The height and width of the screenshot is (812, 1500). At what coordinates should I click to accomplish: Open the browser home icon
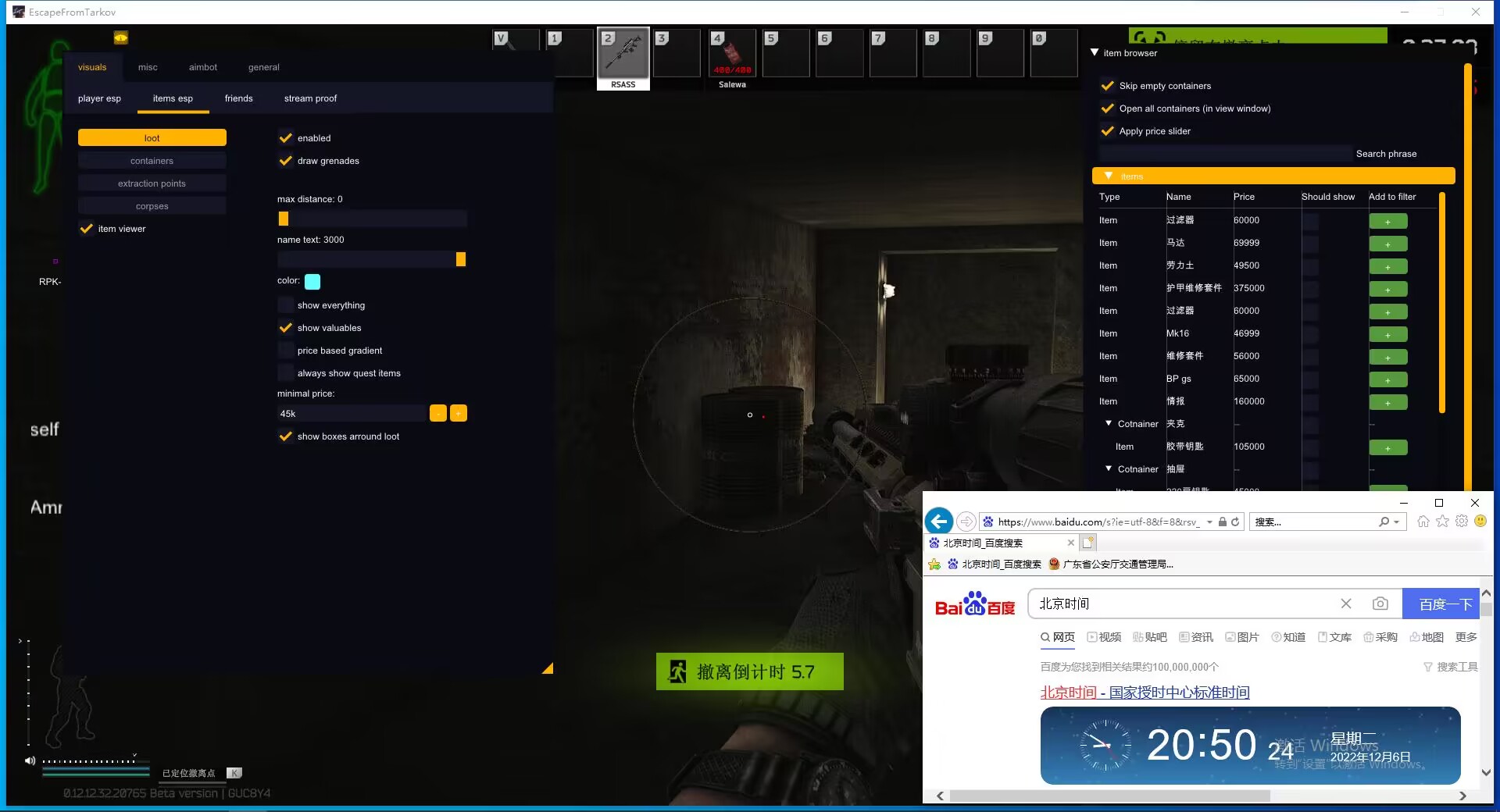(1423, 522)
